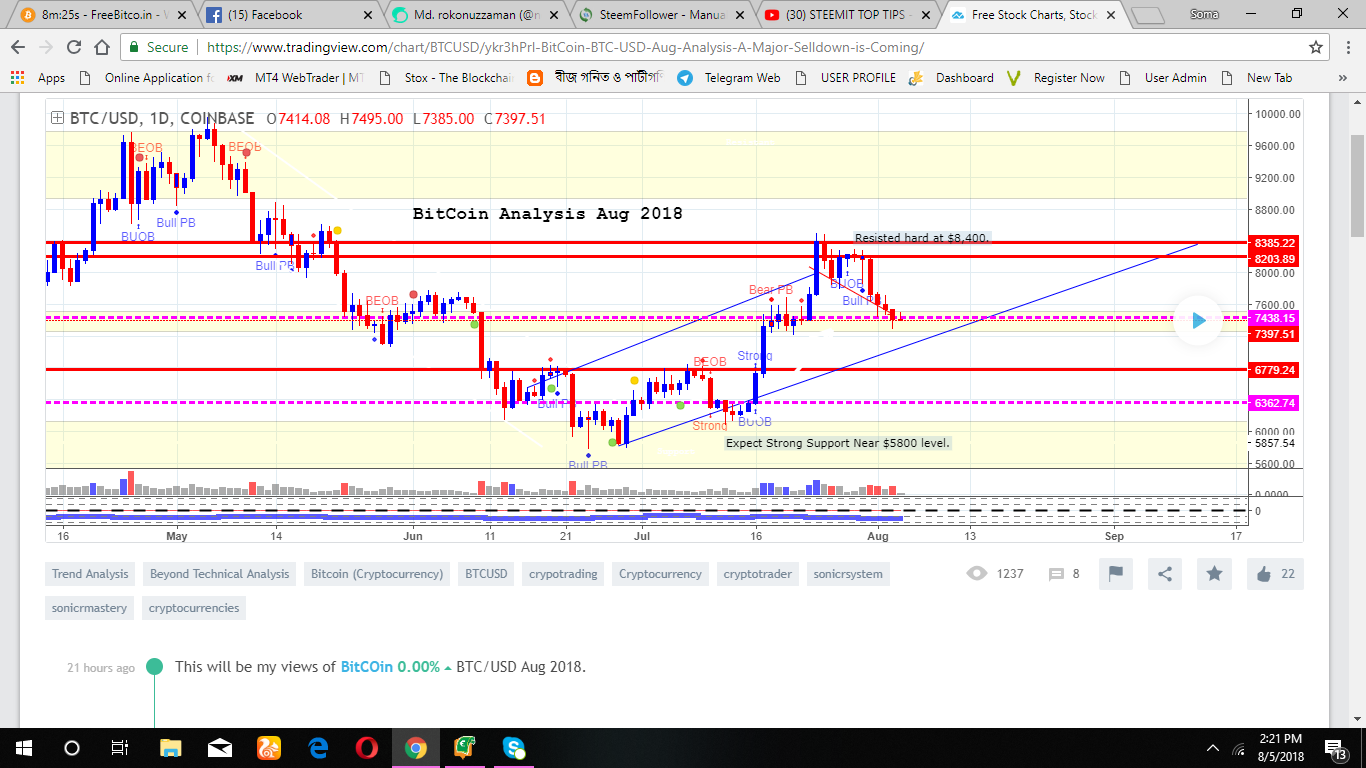Open the share icon for this idea

(1165, 574)
